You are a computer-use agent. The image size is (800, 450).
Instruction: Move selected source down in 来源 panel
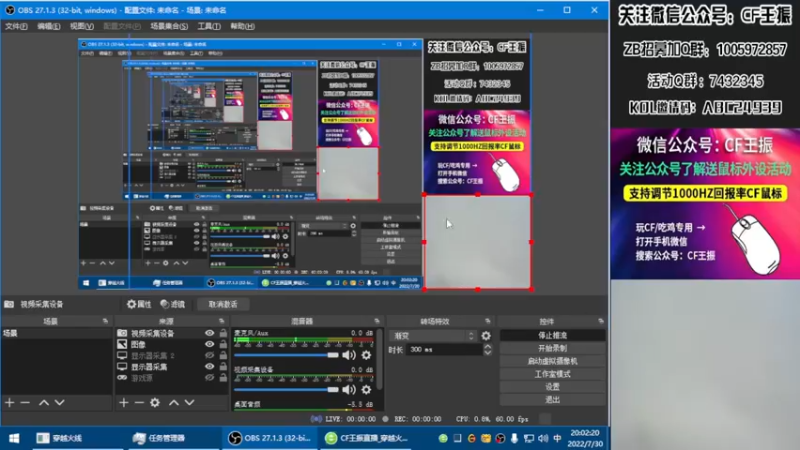tap(189, 403)
